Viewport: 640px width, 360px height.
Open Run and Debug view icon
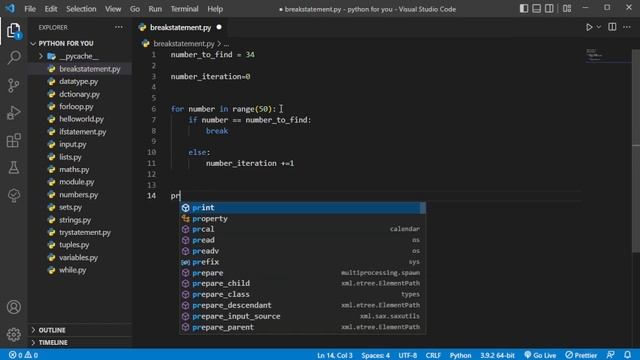[x=13, y=113]
